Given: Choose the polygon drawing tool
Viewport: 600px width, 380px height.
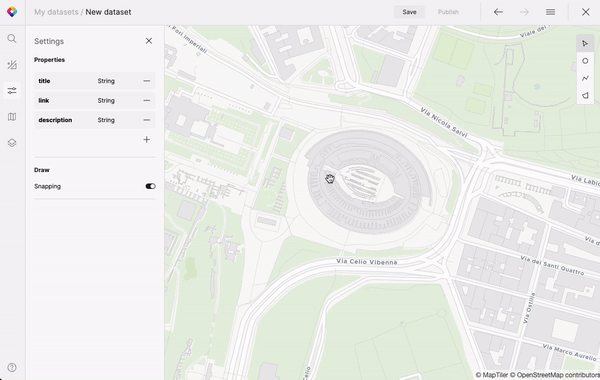Looking at the screenshot, I should point(585,95).
